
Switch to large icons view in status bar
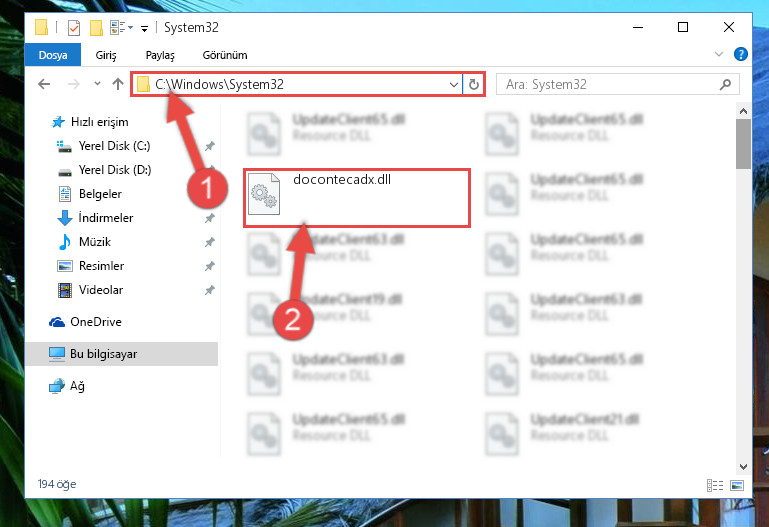point(737,485)
